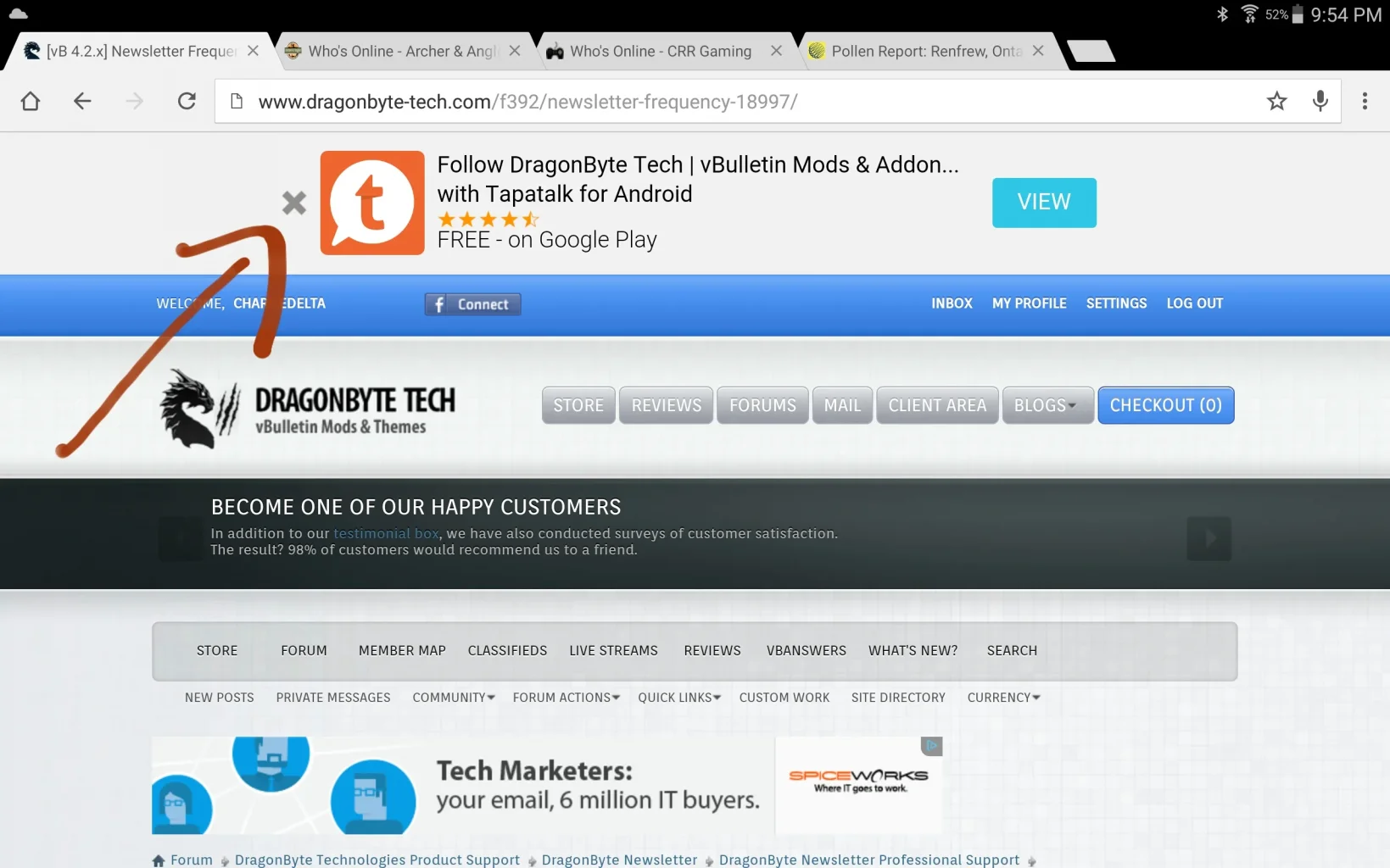Open NEW POSTS in the sub-navigation
1390x868 pixels.
219,698
